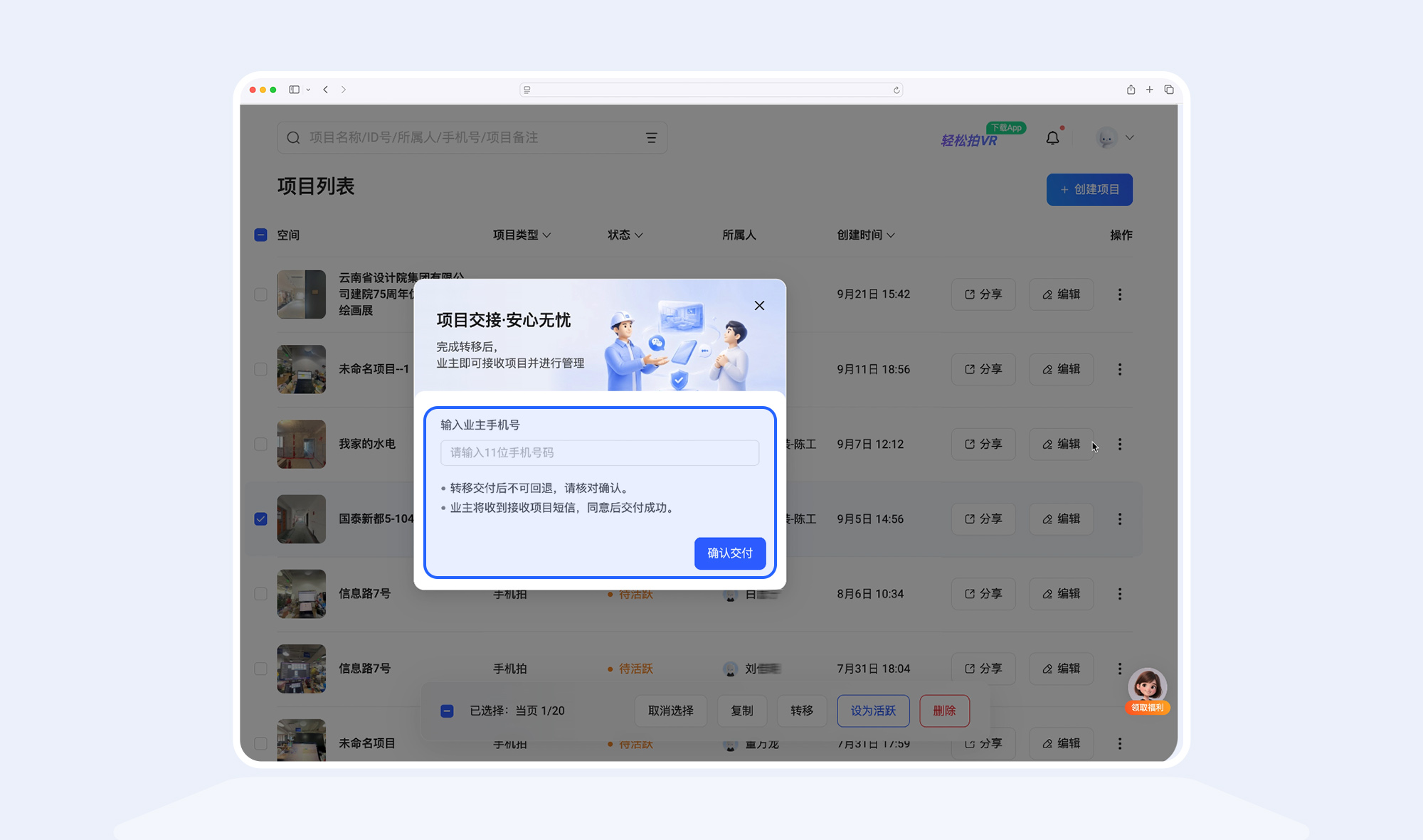Share the 9月21日 15:42 project
Viewport: 1423px width, 840px height.
[x=983, y=294]
